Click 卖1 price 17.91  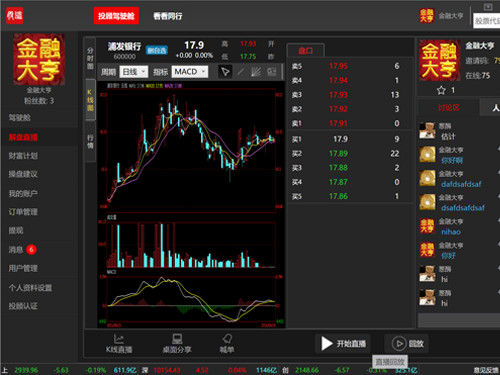click(x=338, y=123)
